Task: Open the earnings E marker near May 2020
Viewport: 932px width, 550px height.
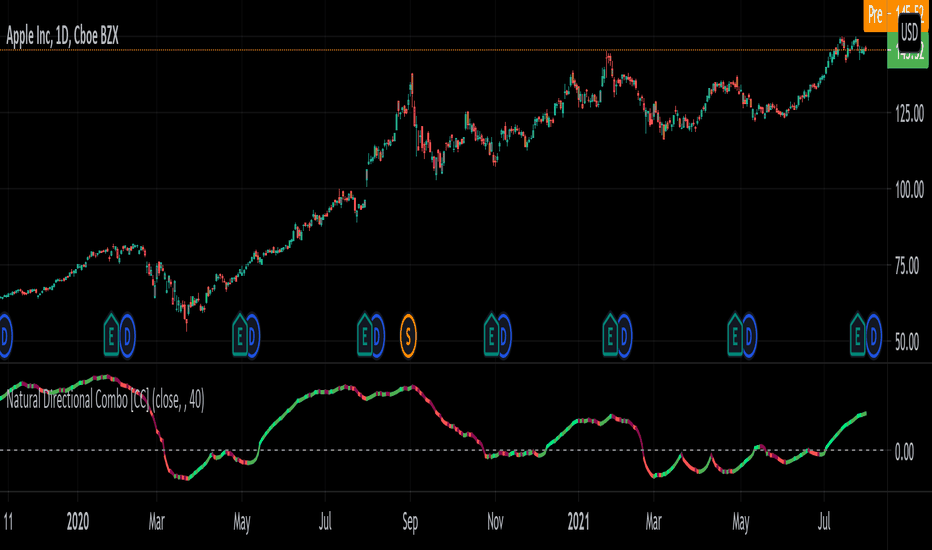Action: 240,335
